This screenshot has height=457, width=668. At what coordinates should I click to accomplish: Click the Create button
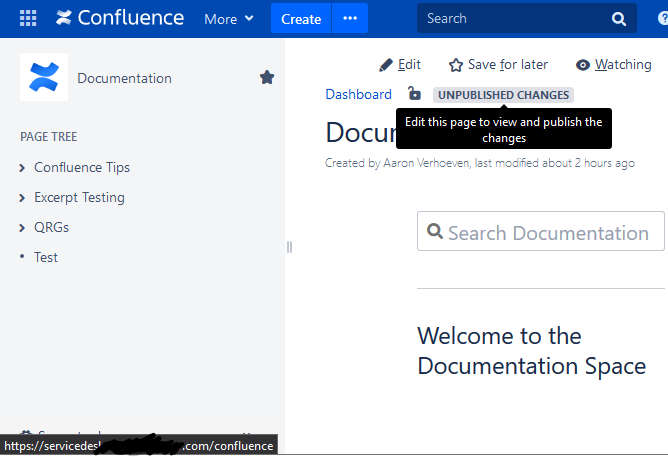point(301,18)
